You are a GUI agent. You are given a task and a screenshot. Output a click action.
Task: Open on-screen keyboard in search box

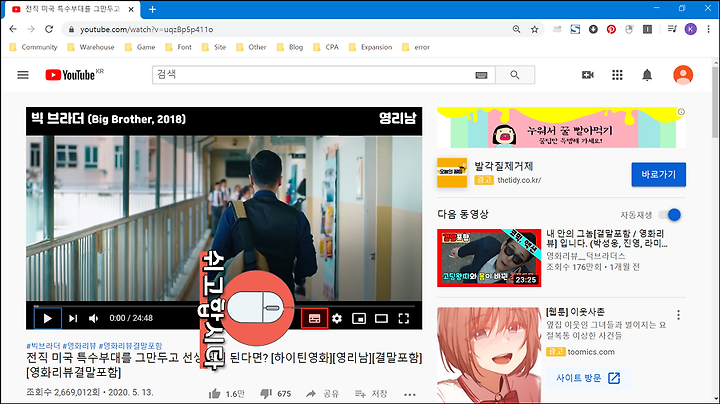(481, 75)
